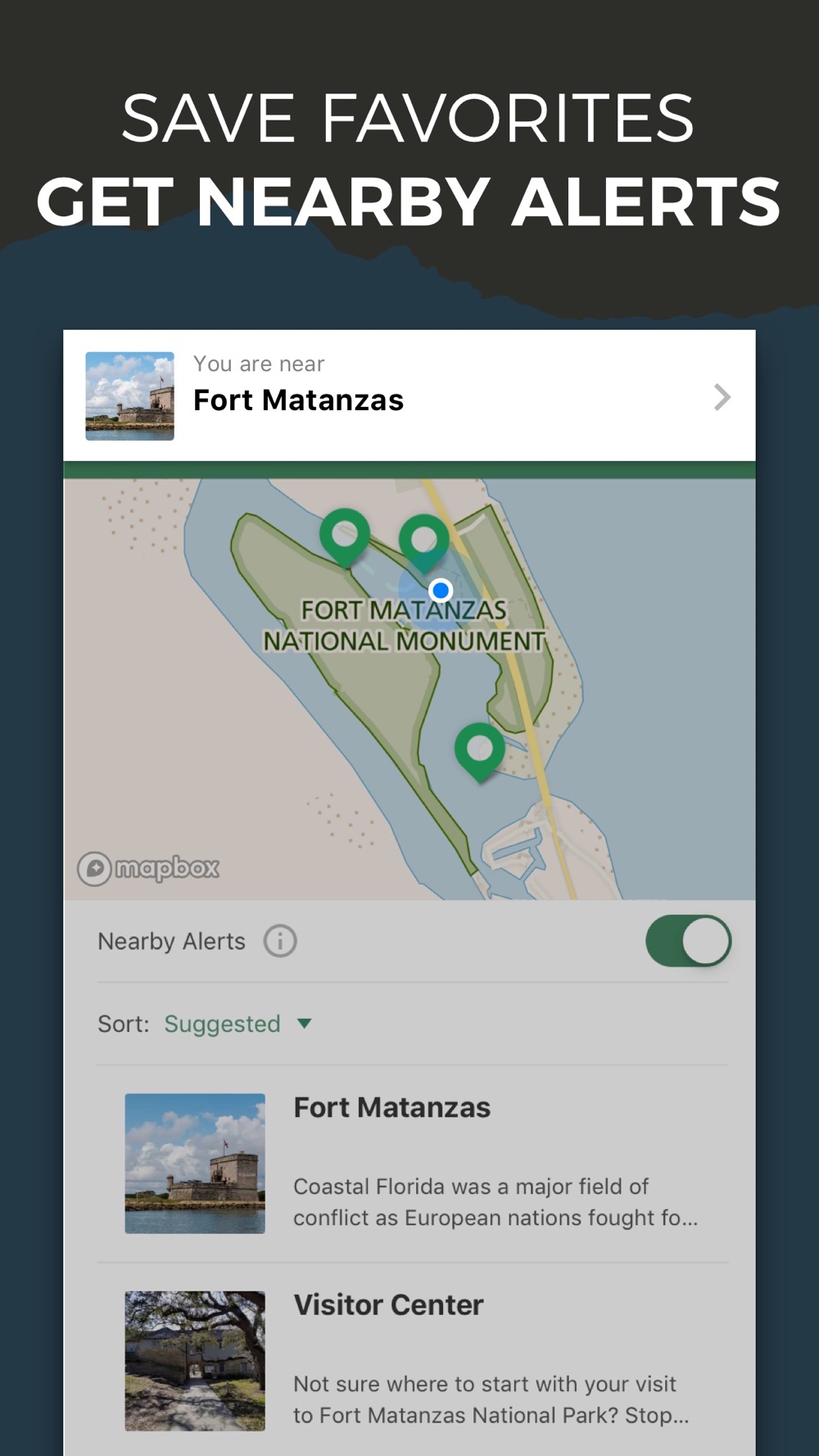The width and height of the screenshot is (819, 1456).
Task: Read the Coastal Florida description text
Action: coord(495,1202)
